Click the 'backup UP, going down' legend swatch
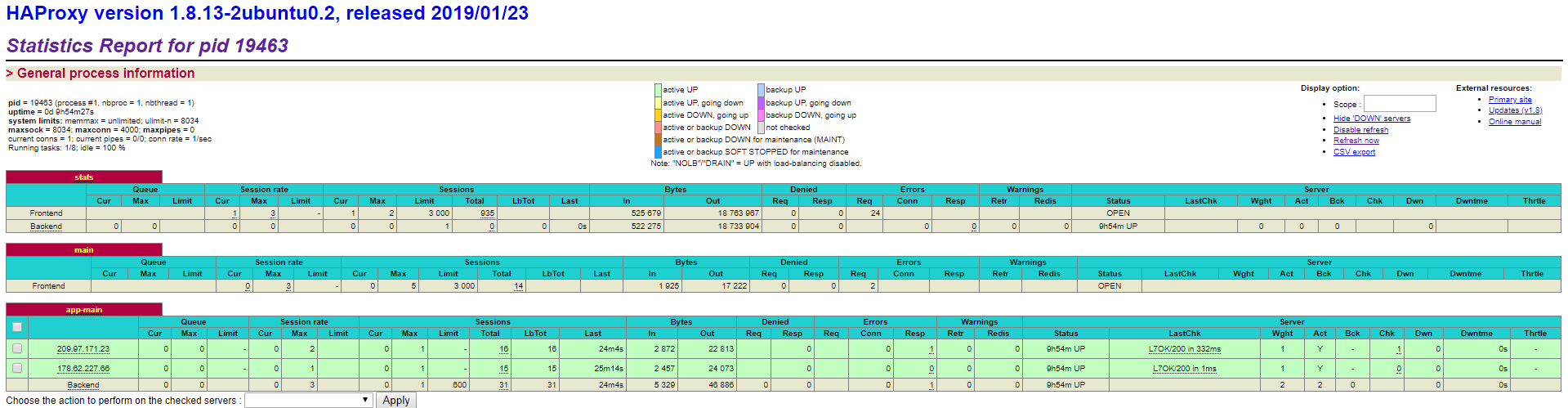This screenshot has height=408, width=1568. coord(761,103)
